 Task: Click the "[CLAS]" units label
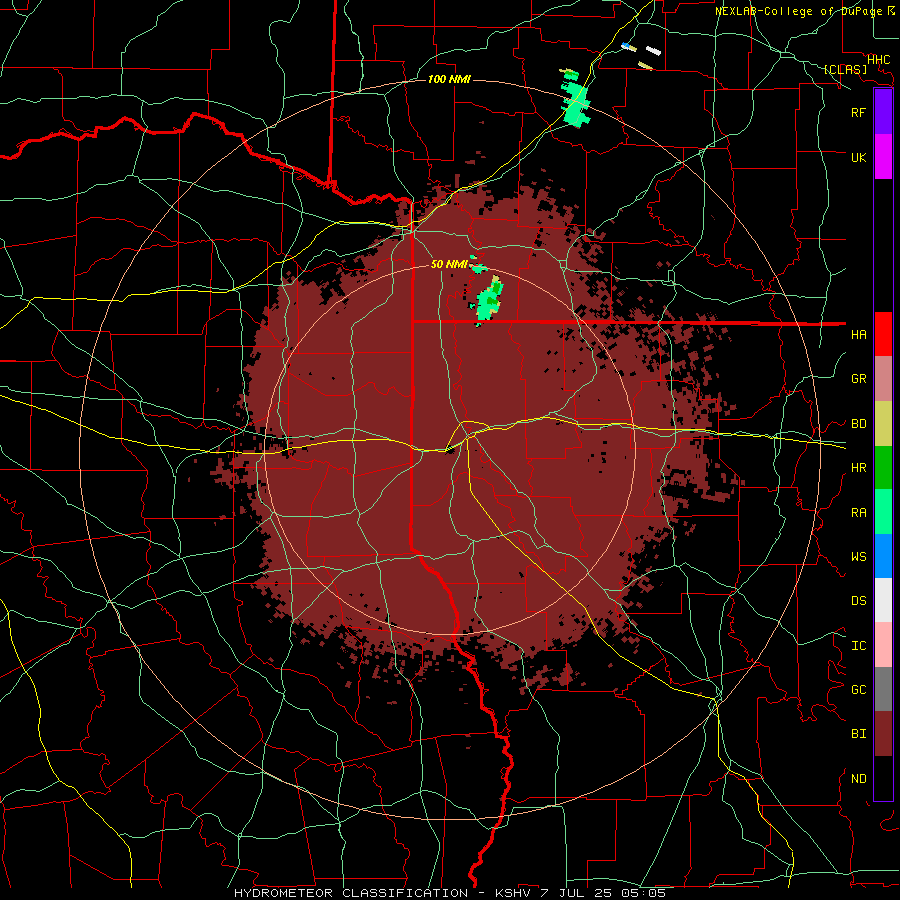(845, 69)
